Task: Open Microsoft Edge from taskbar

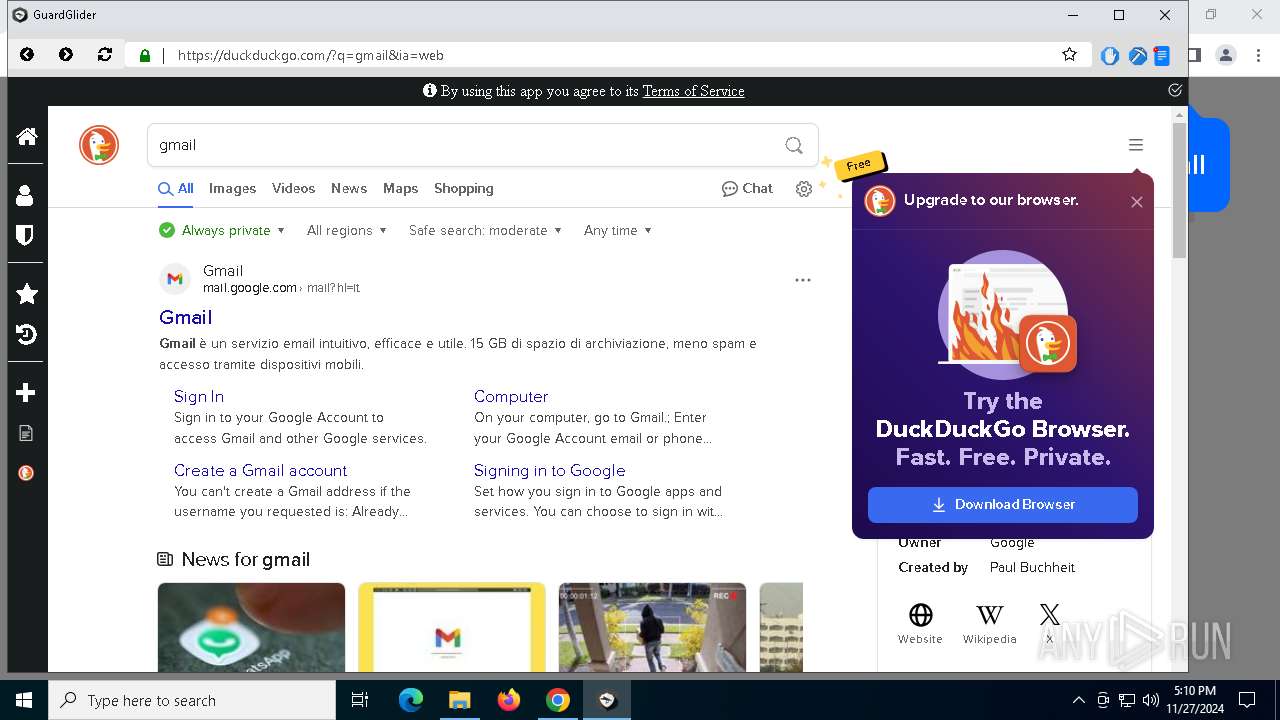Action: coord(411,700)
